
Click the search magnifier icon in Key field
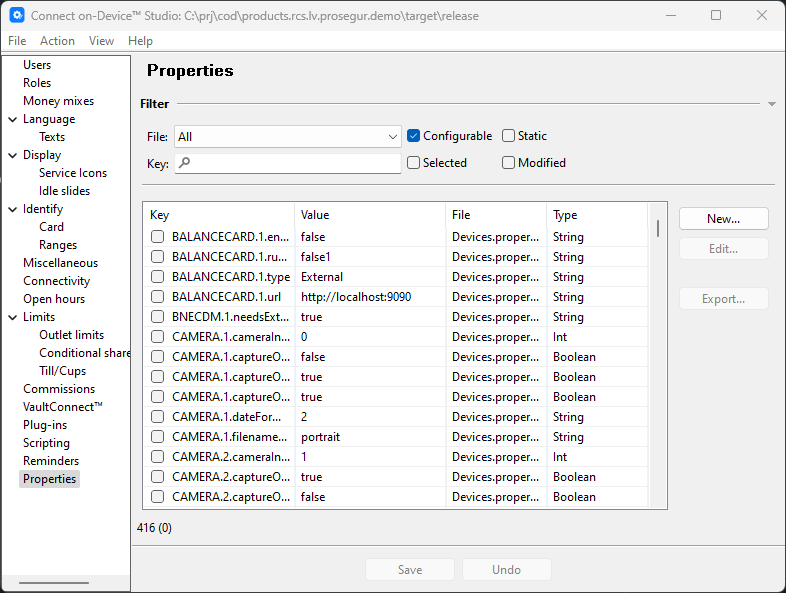[184, 162]
